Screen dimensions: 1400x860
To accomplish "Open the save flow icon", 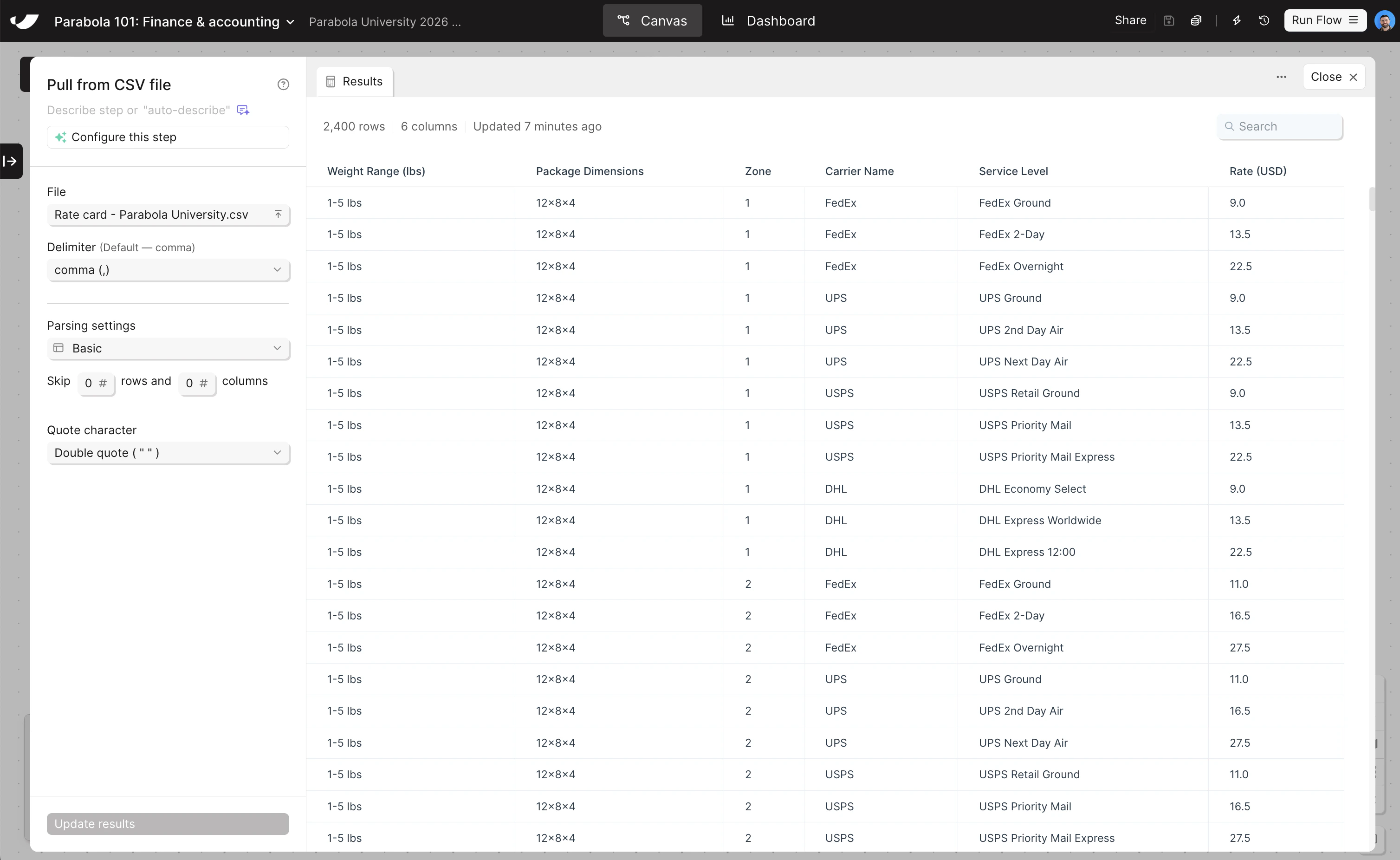I will pos(1169,21).
